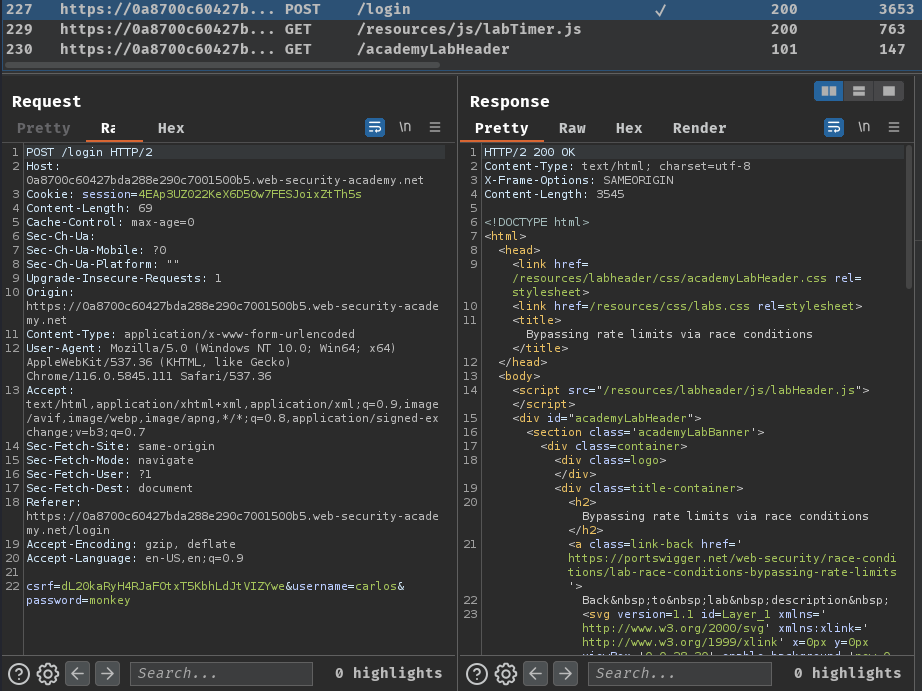Click the csrf token value in request body
The height and width of the screenshot is (691, 922).
173,586
